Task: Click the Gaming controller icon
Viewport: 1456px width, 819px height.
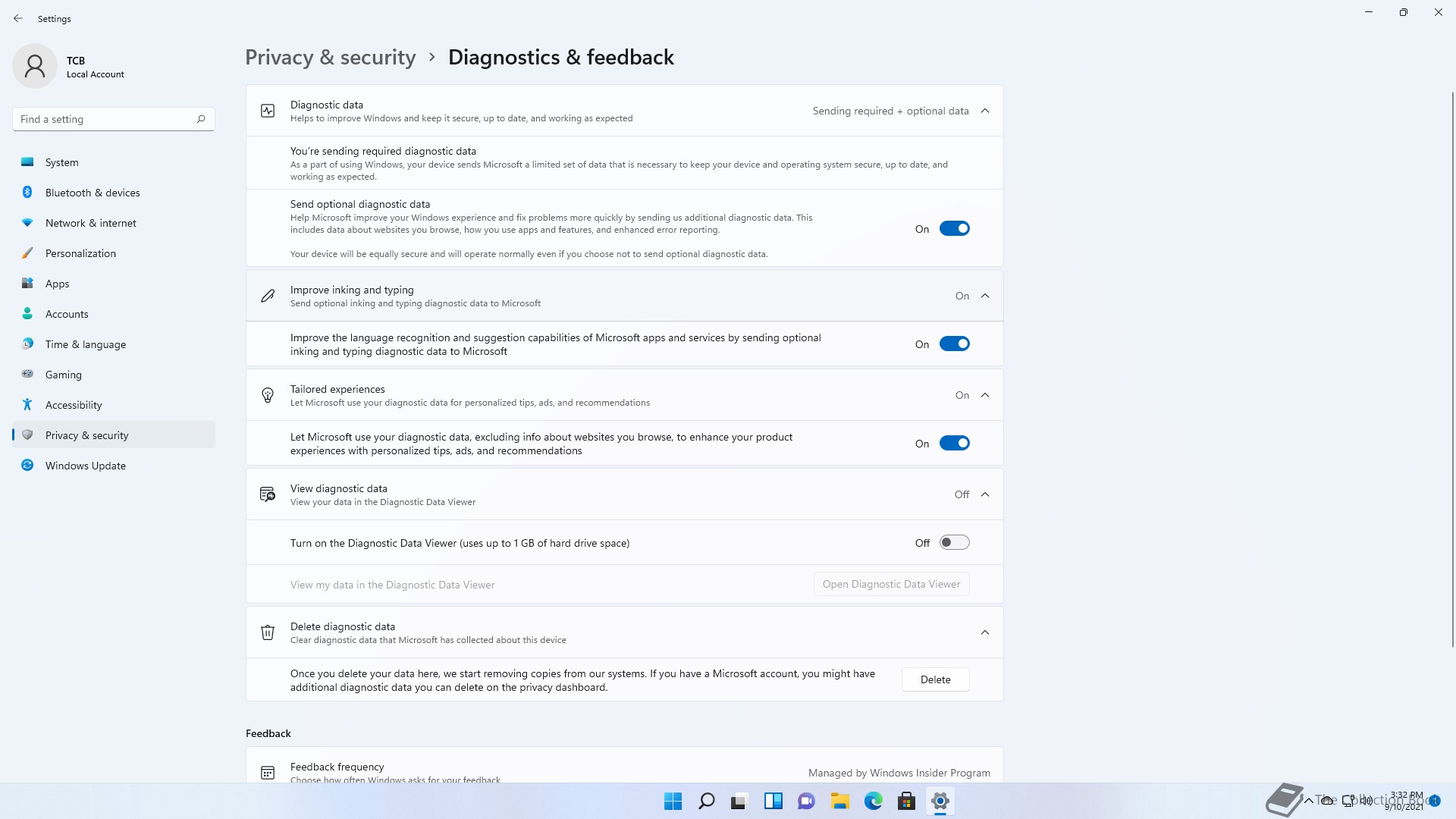Action: 27,375
